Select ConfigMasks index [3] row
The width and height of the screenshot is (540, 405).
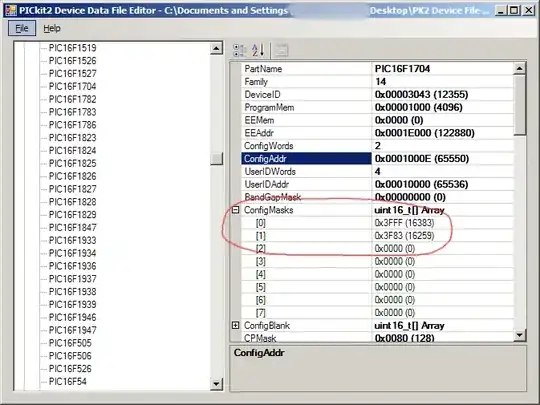coord(377,261)
